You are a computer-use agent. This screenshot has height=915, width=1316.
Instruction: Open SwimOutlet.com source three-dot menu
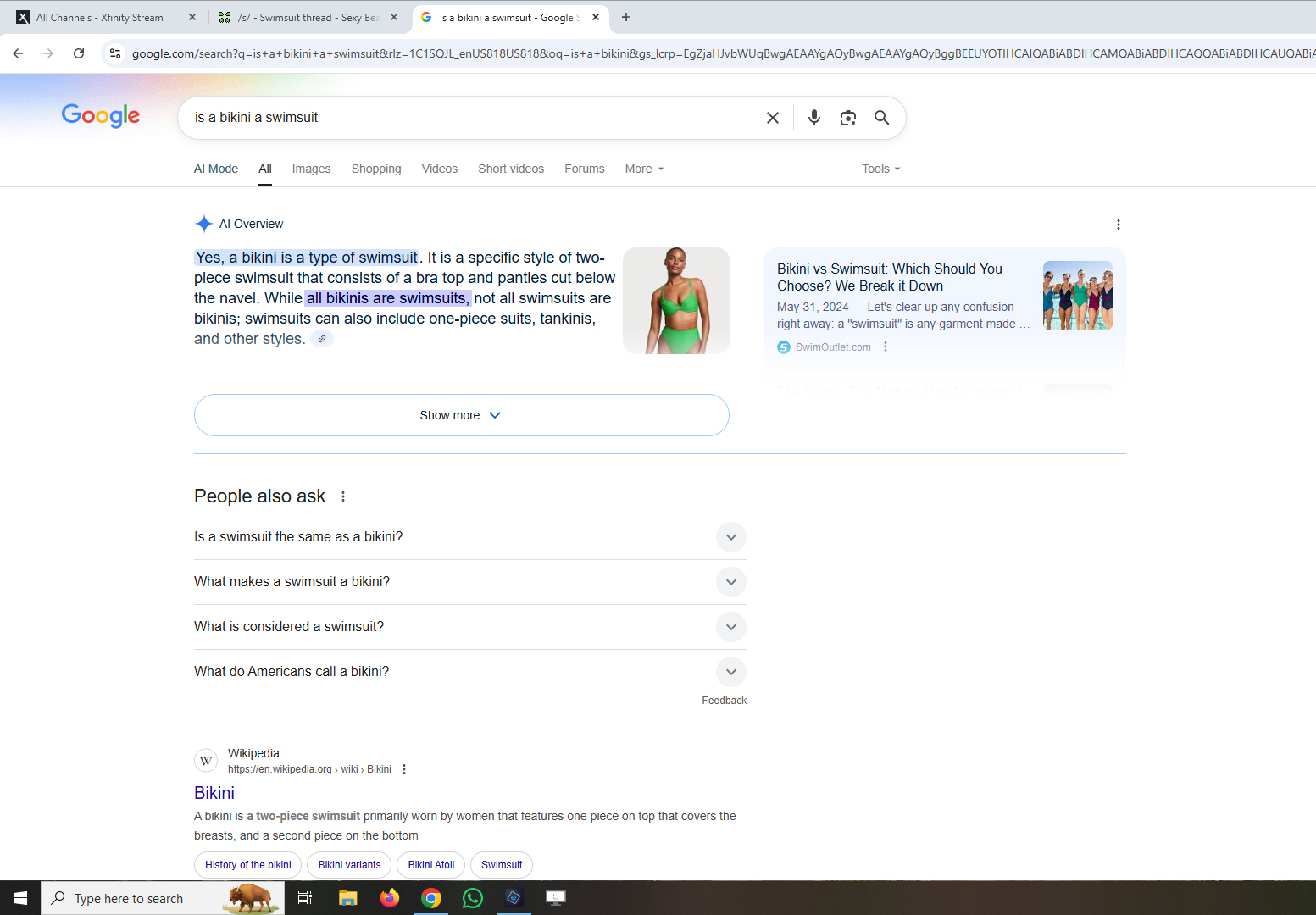coord(886,347)
